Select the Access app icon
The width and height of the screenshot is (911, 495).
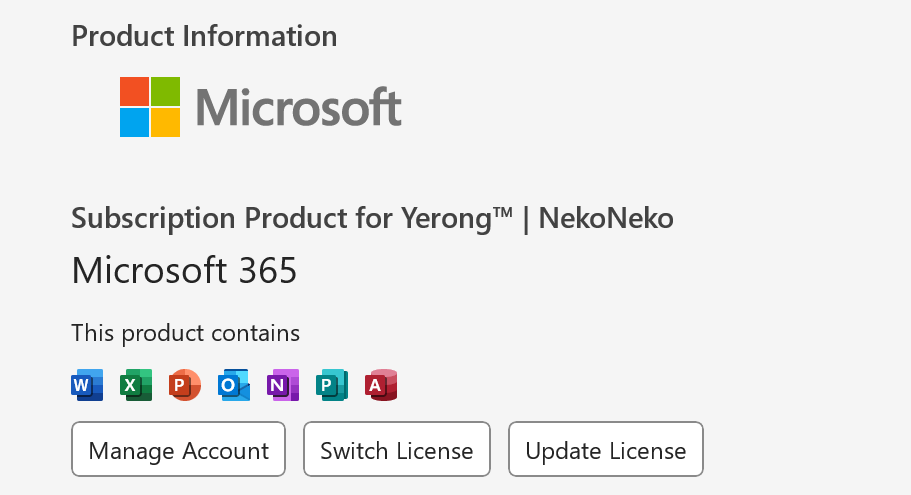coord(381,385)
